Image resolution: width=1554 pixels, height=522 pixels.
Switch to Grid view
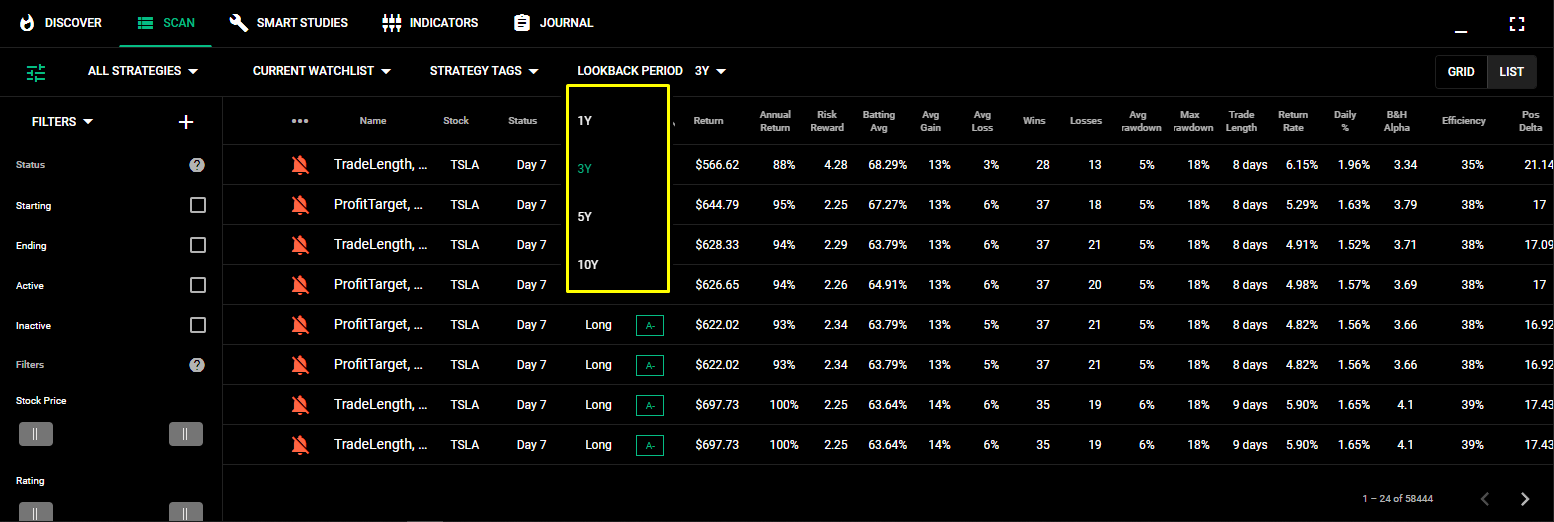(1461, 72)
